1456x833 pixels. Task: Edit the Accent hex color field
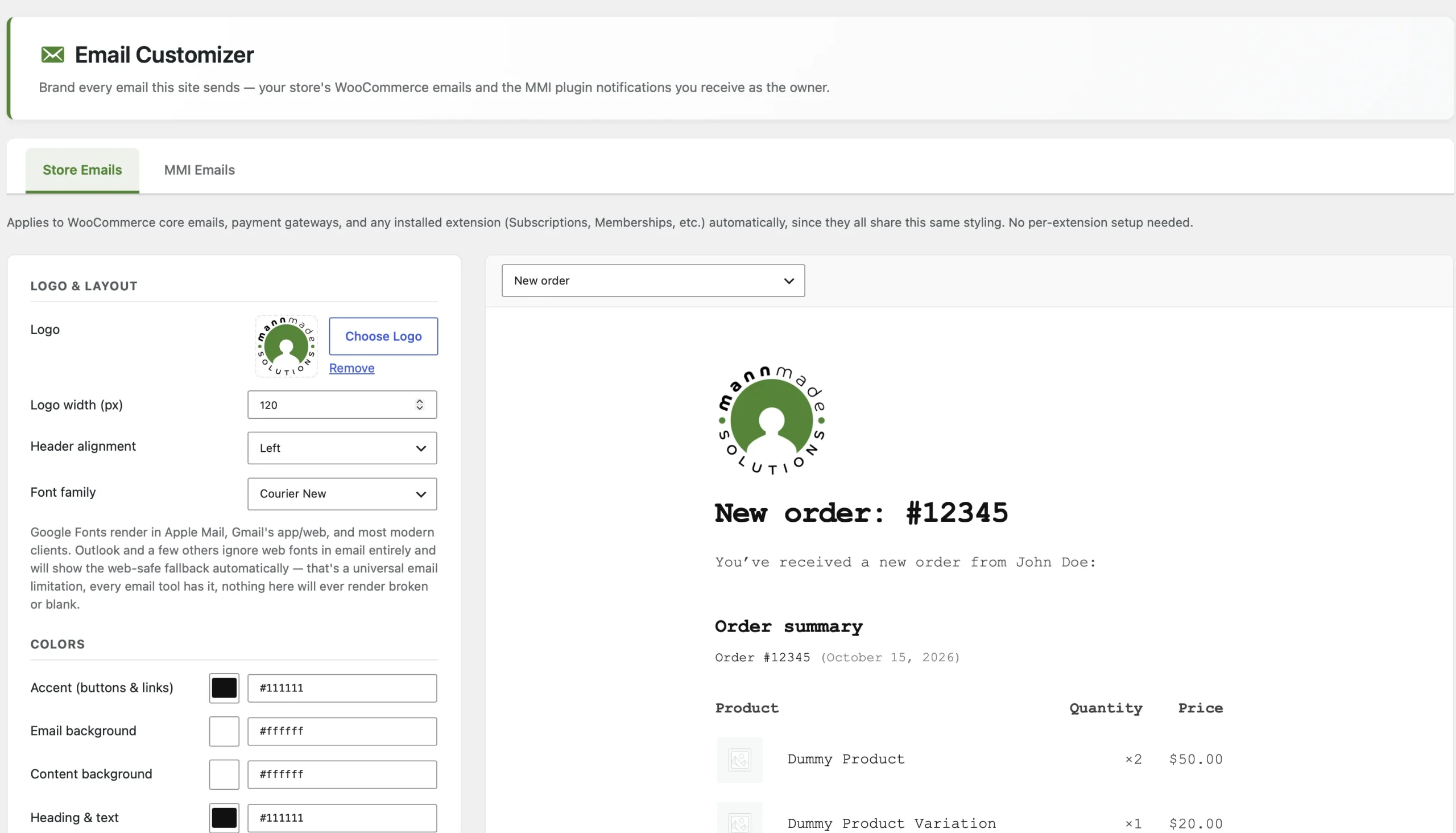[342, 688]
